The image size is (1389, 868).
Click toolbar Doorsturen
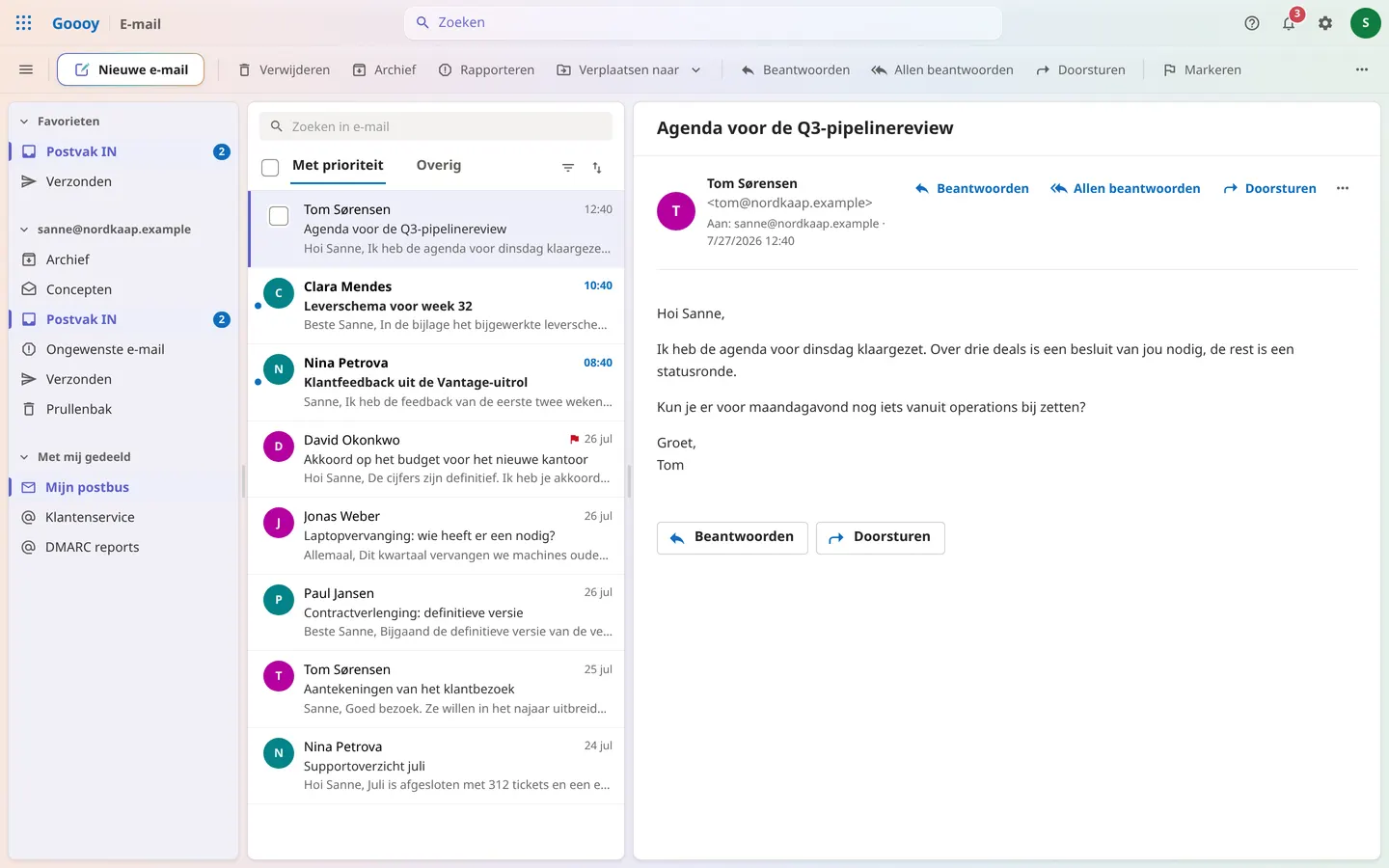coord(1080,69)
